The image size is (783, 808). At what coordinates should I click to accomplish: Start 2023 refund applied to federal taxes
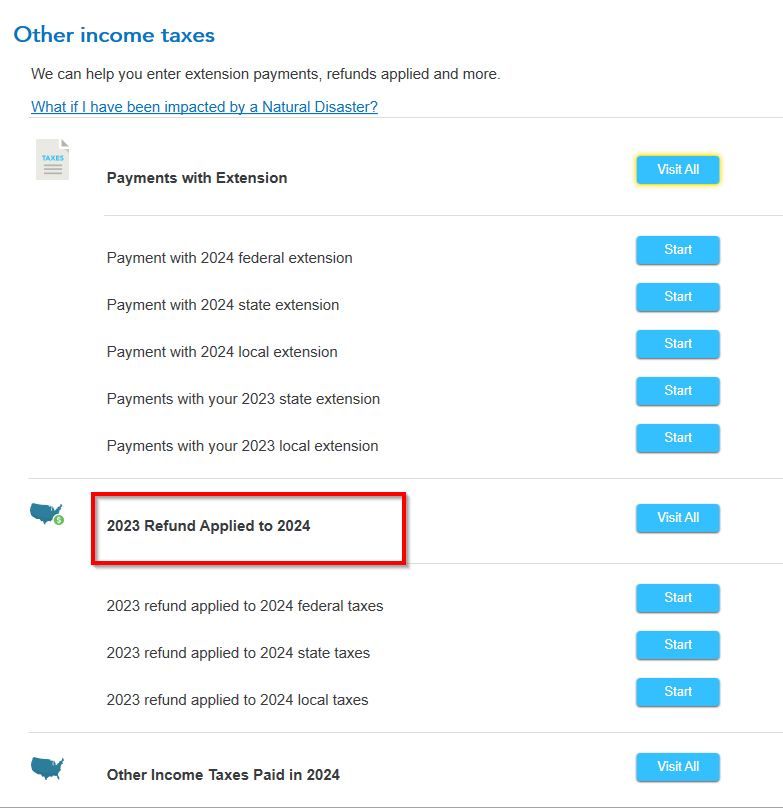(x=677, y=598)
